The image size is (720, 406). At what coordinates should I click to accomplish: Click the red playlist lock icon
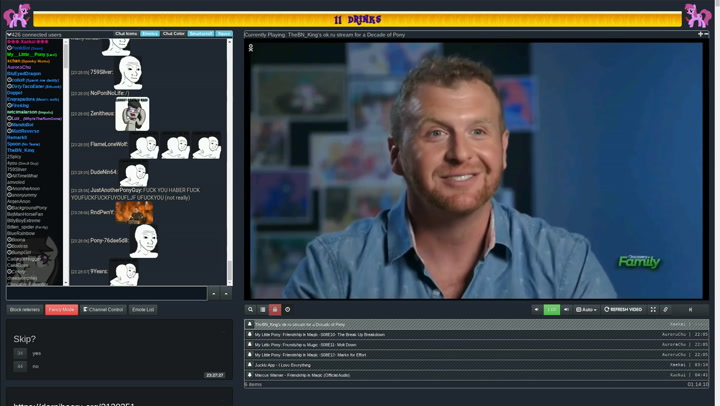click(275, 310)
